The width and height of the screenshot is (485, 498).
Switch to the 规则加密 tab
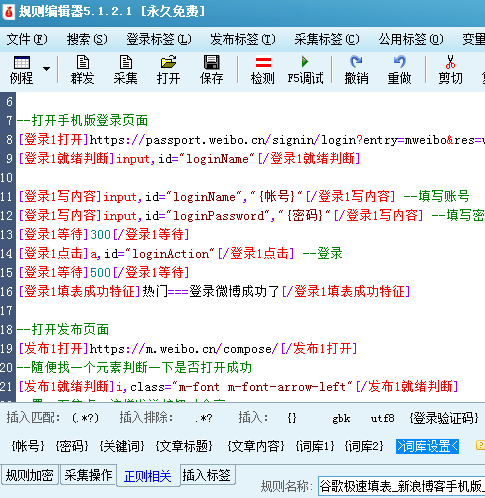point(30,475)
